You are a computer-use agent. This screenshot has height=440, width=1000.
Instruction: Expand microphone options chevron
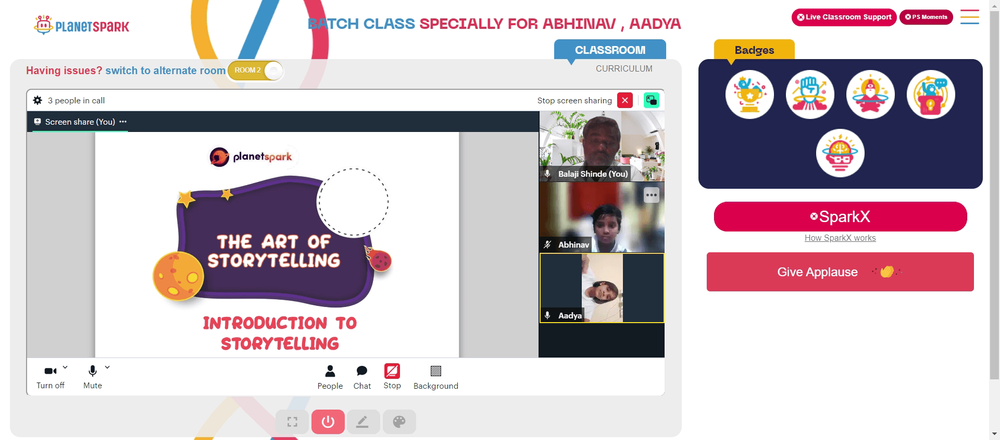[x=107, y=367]
